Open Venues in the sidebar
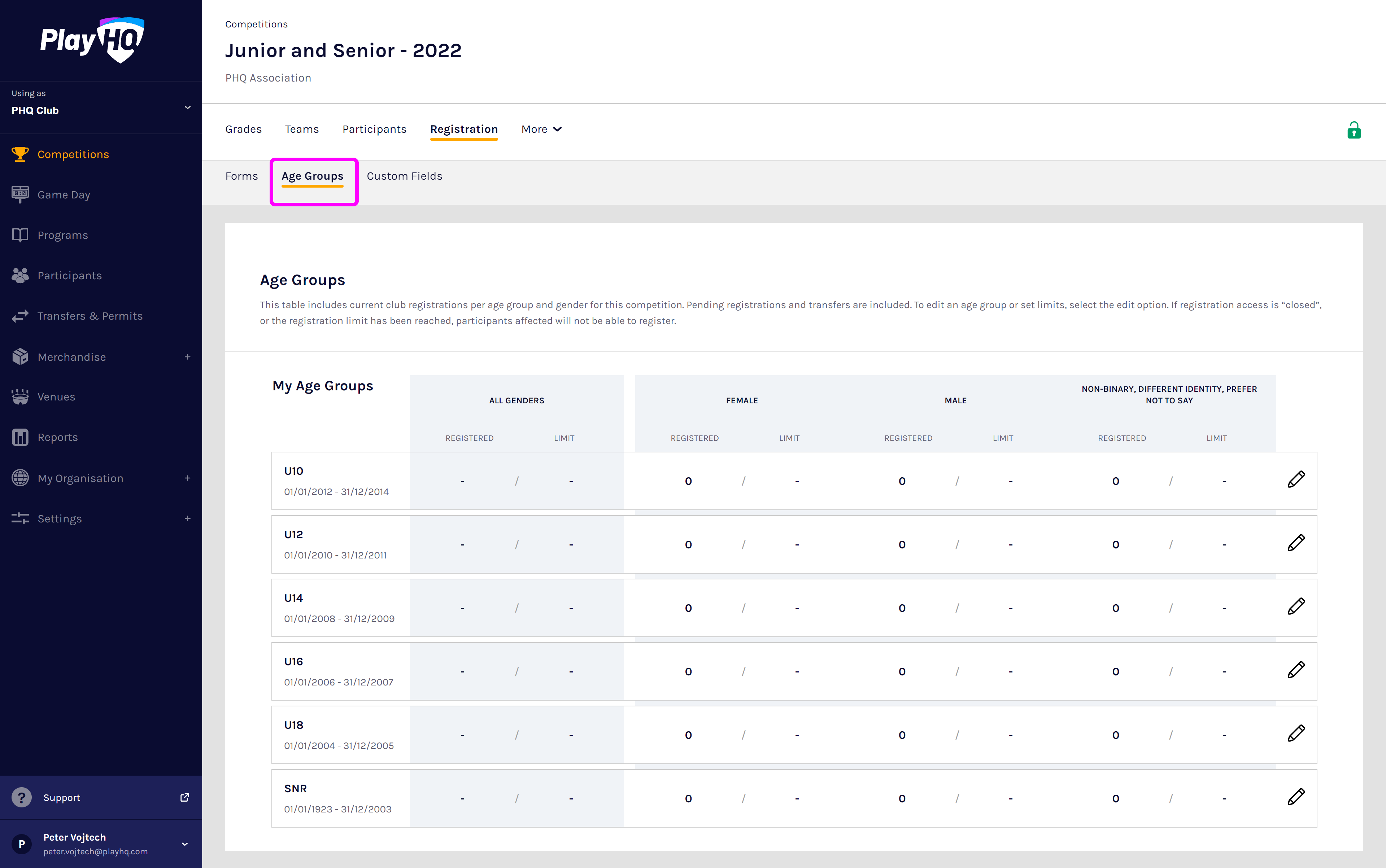1386x868 pixels. (56, 397)
